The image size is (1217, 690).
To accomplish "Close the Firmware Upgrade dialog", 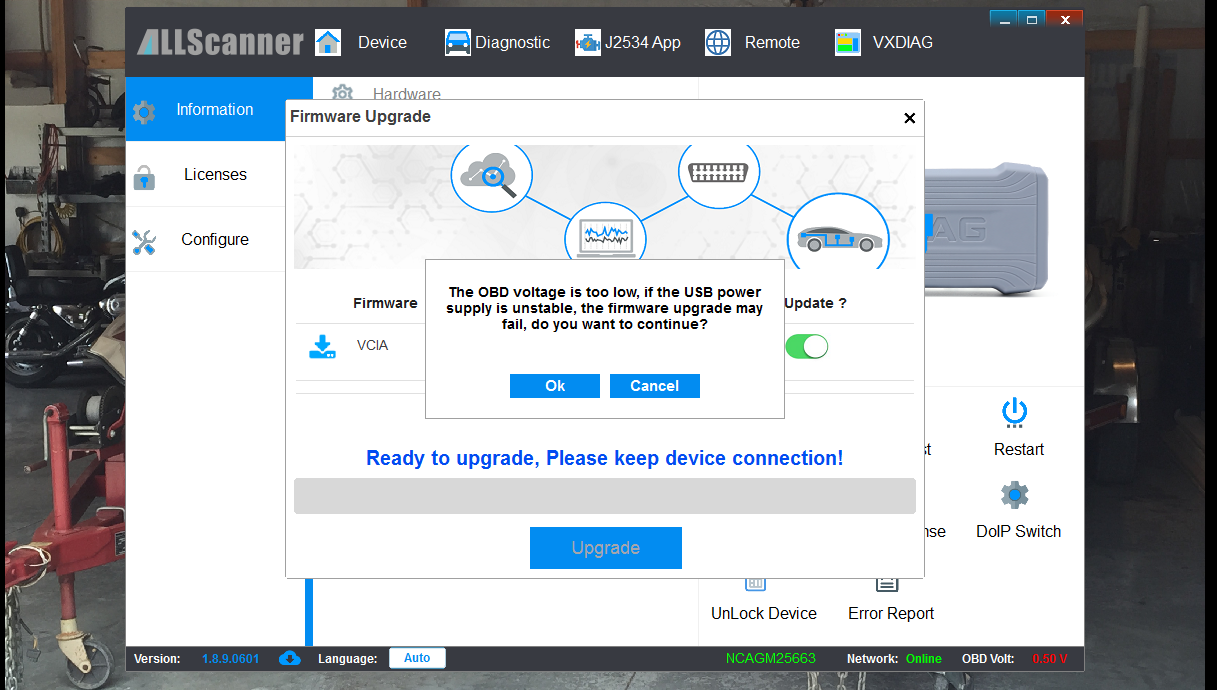I will pyautogui.click(x=909, y=118).
